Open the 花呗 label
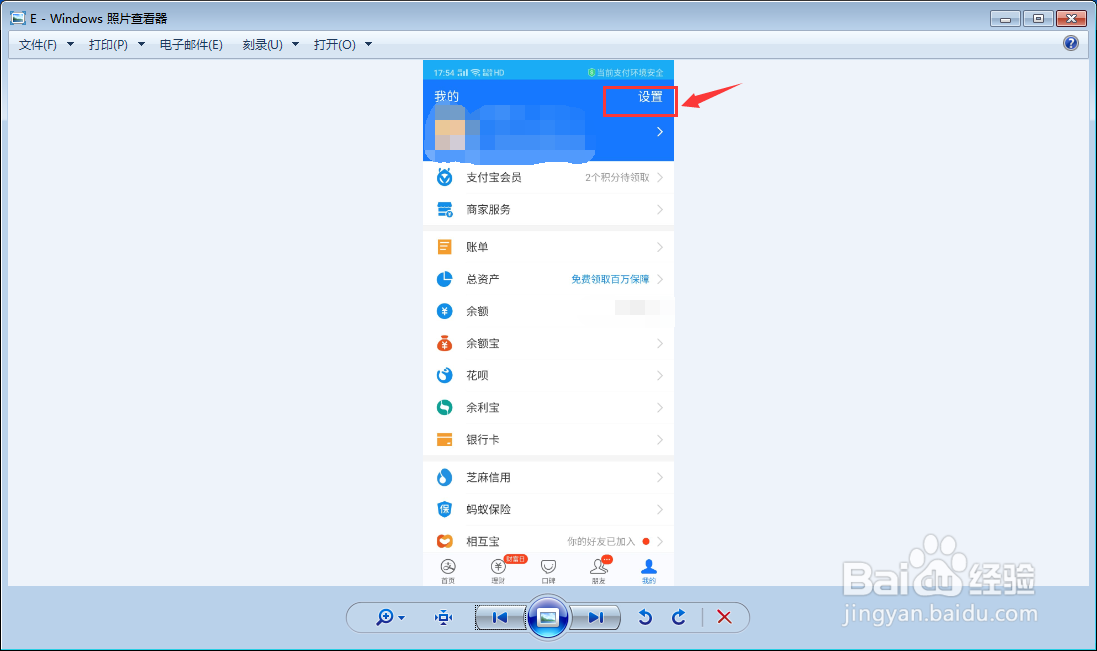 coord(477,375)
